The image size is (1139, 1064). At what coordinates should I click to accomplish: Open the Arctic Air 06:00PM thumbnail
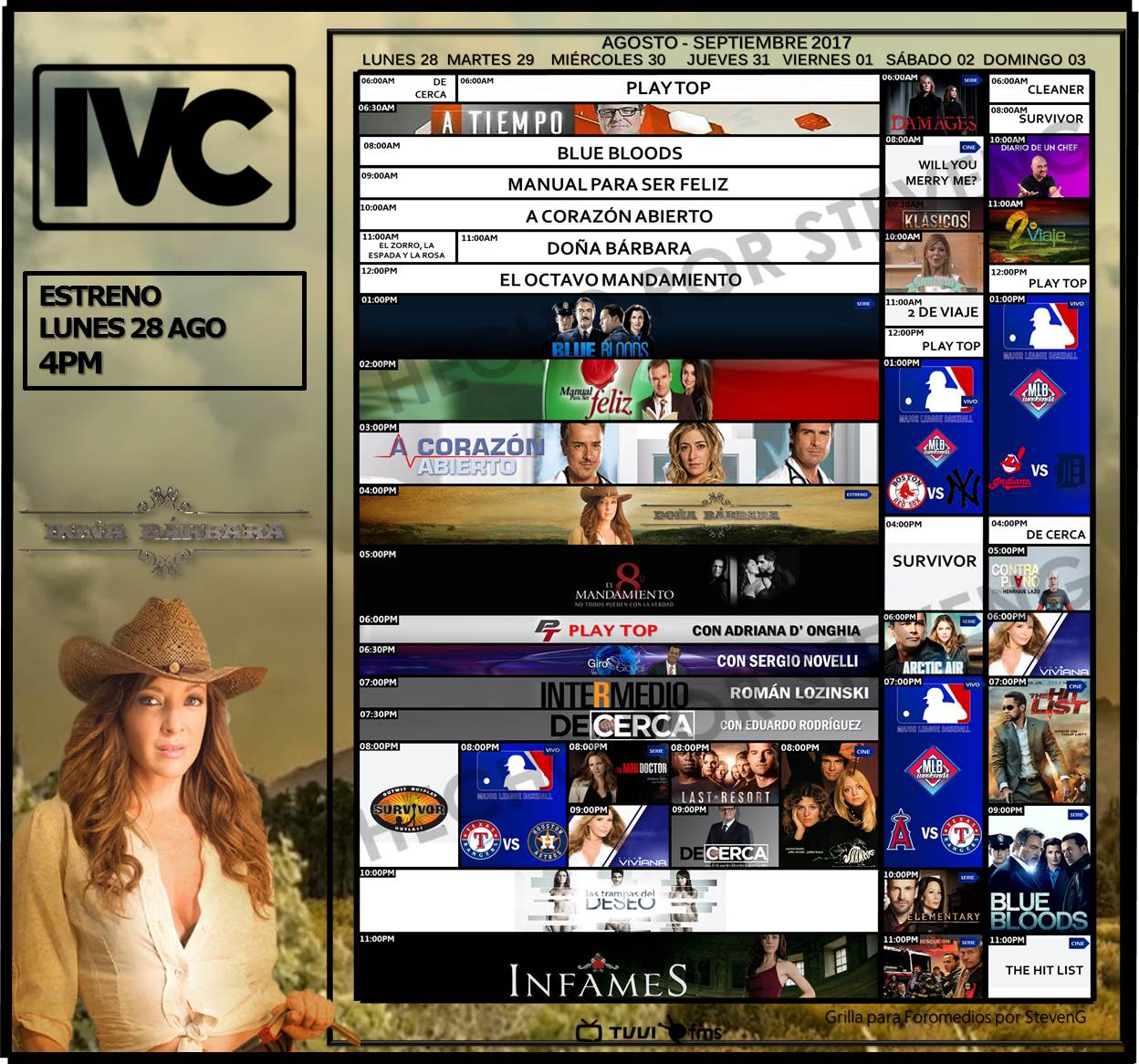(933, 645)
